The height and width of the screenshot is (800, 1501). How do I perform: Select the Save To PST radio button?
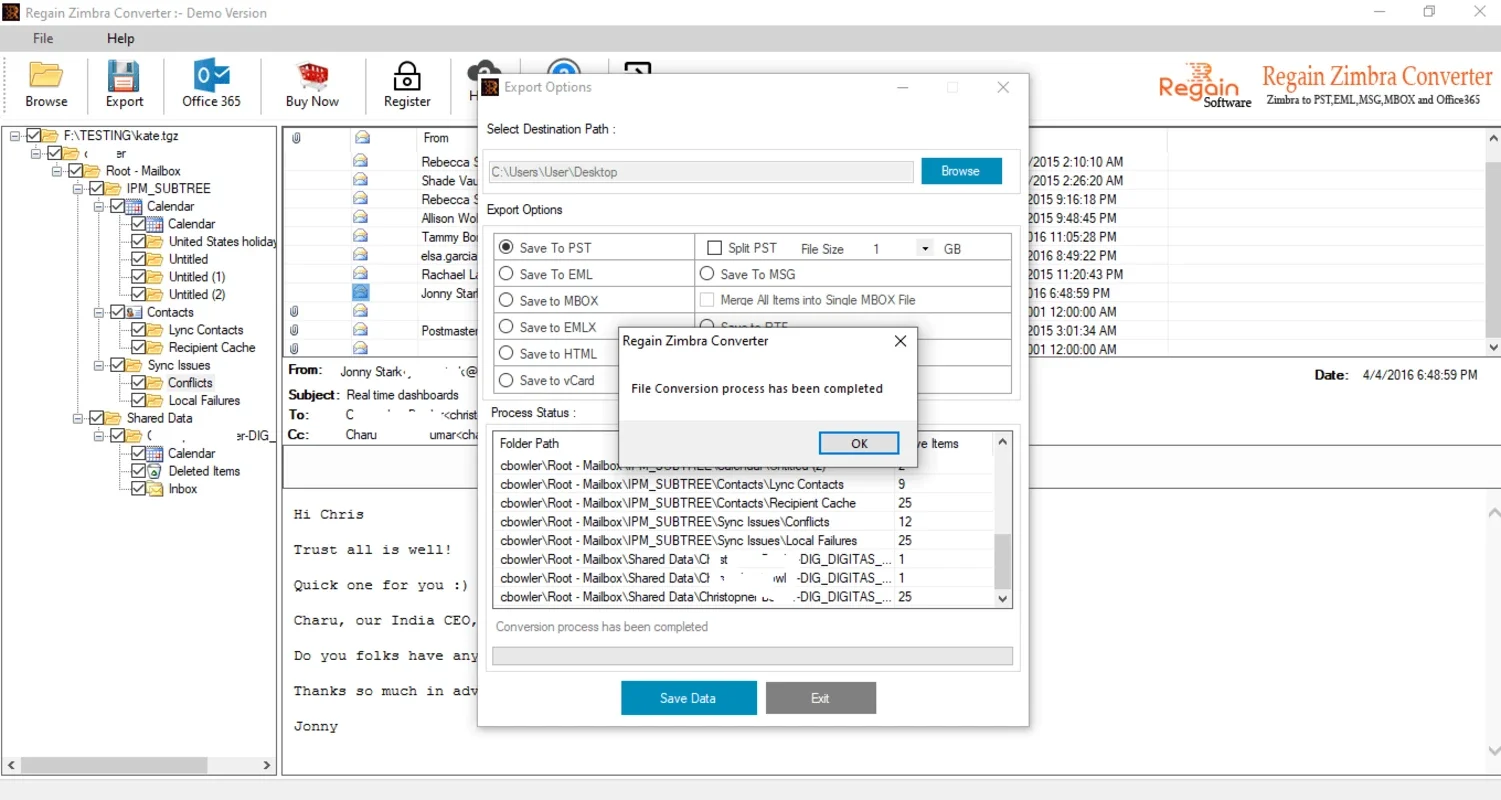506,247
